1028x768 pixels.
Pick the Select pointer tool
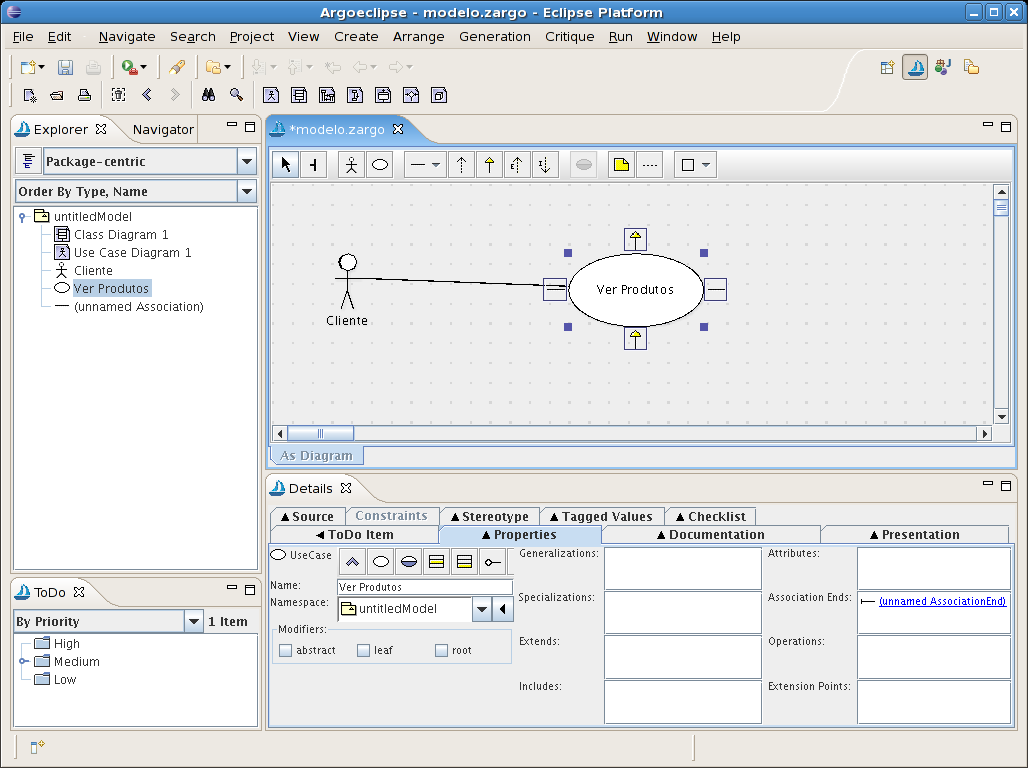pos(284,163)
